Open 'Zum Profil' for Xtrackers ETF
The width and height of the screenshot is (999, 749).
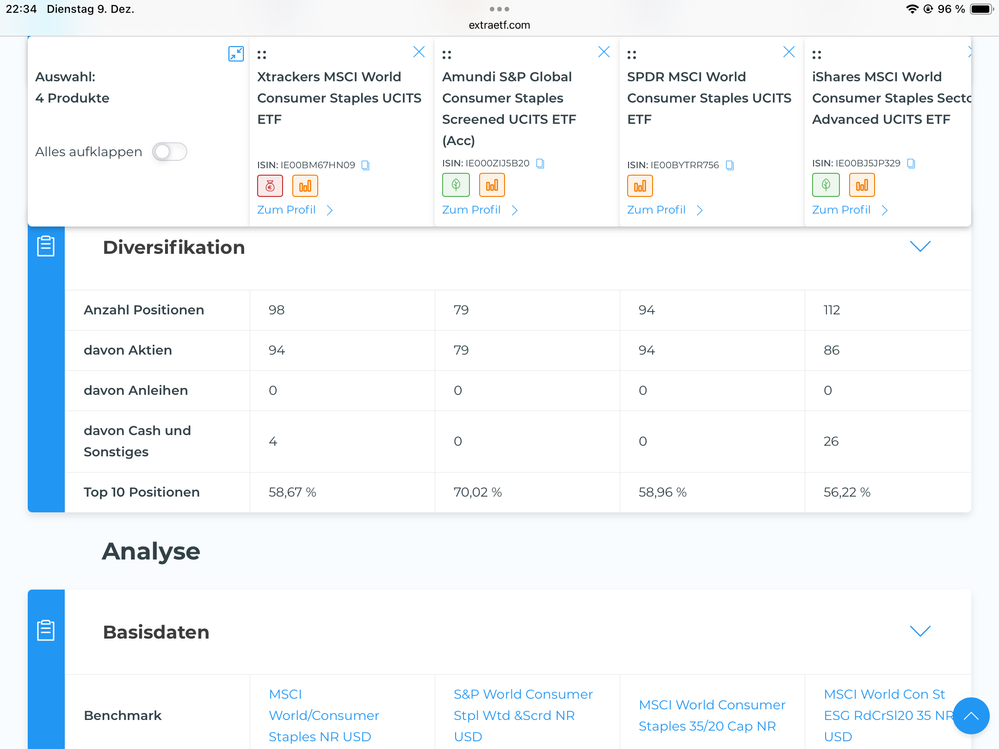295,210
